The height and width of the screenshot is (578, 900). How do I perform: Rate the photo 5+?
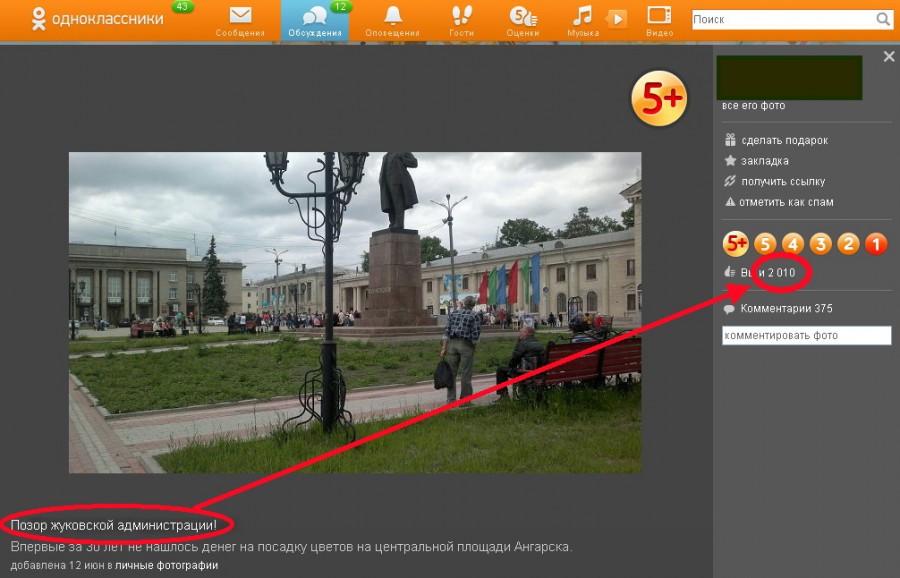[736, 243]
